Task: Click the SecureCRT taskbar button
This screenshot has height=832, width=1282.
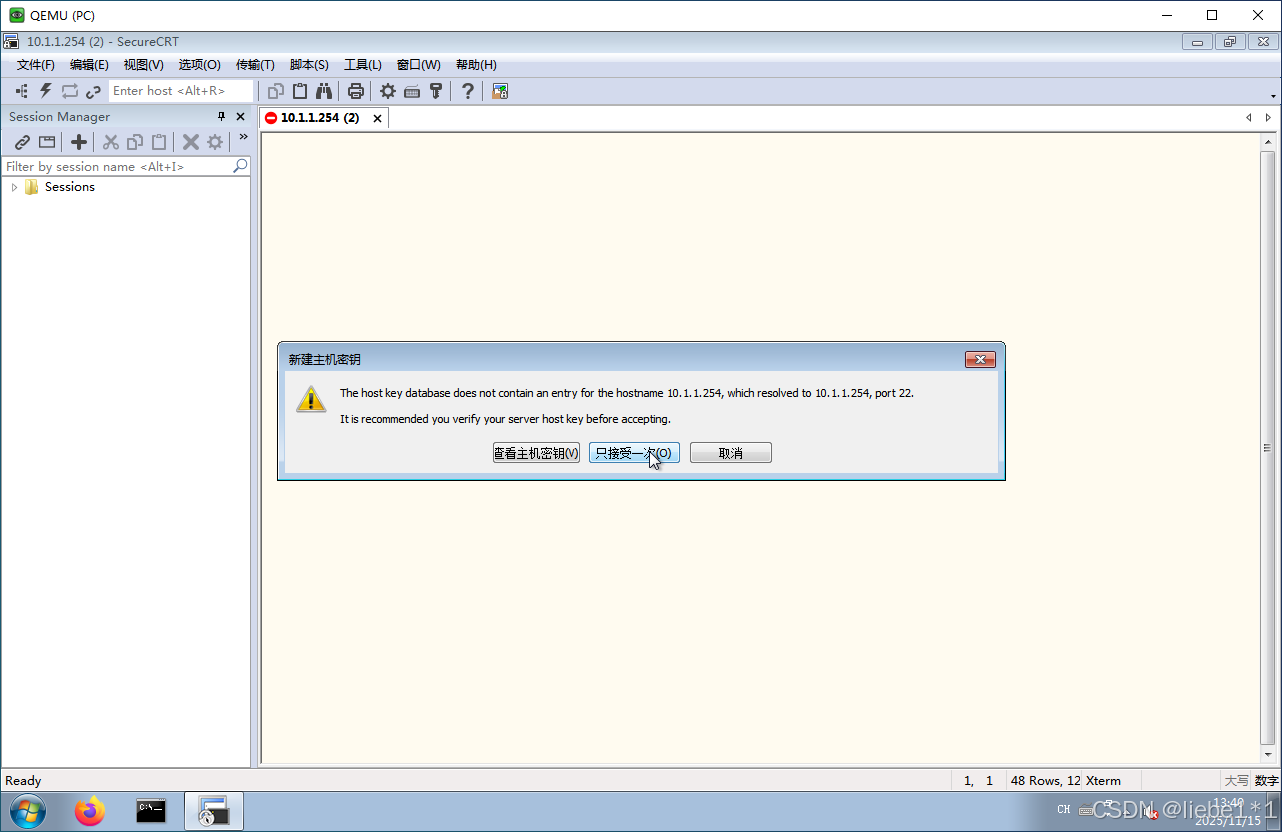Action: (x=214, y=811)
